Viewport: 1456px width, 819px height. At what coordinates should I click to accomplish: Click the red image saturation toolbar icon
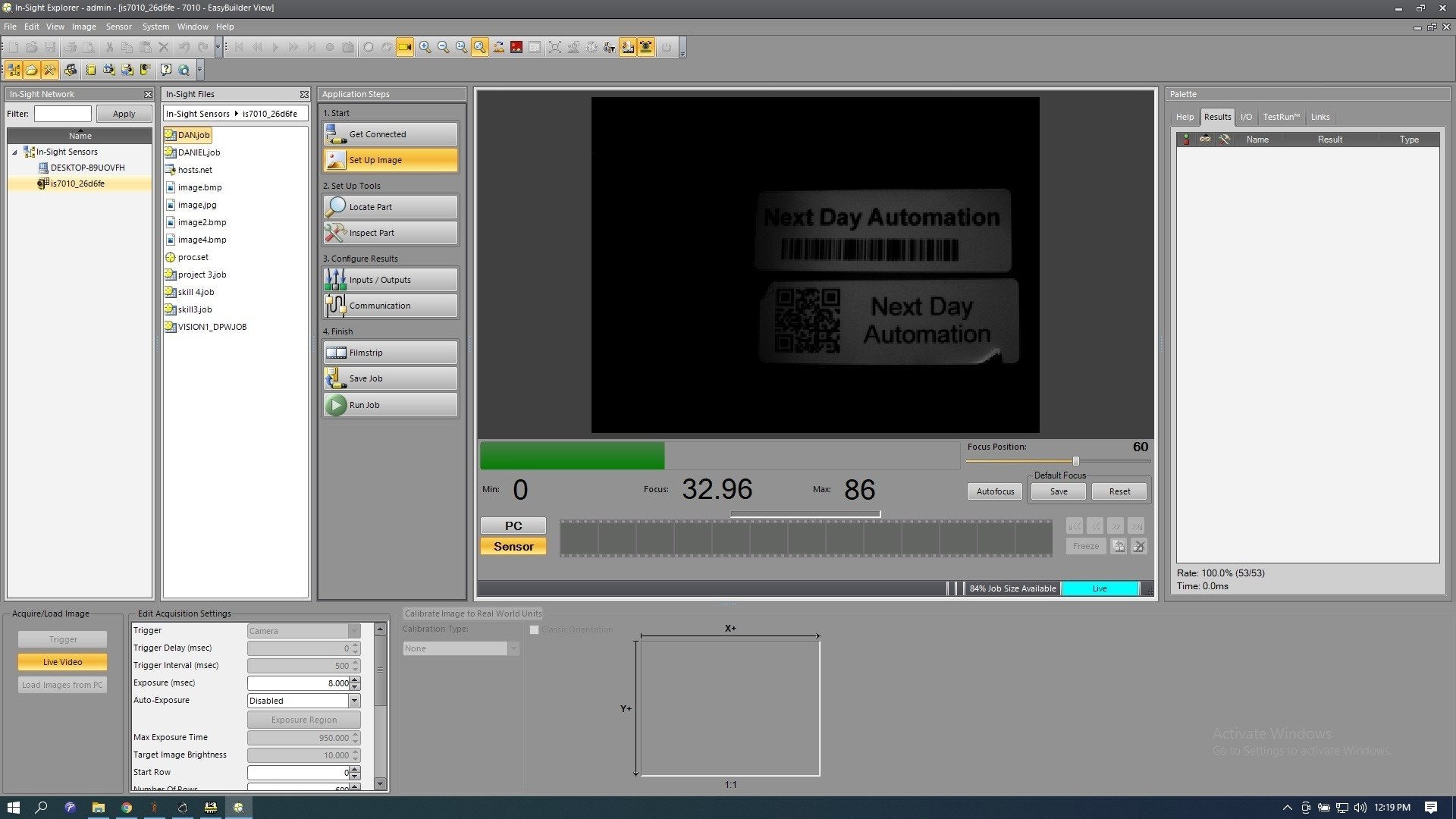coord(516,47)
